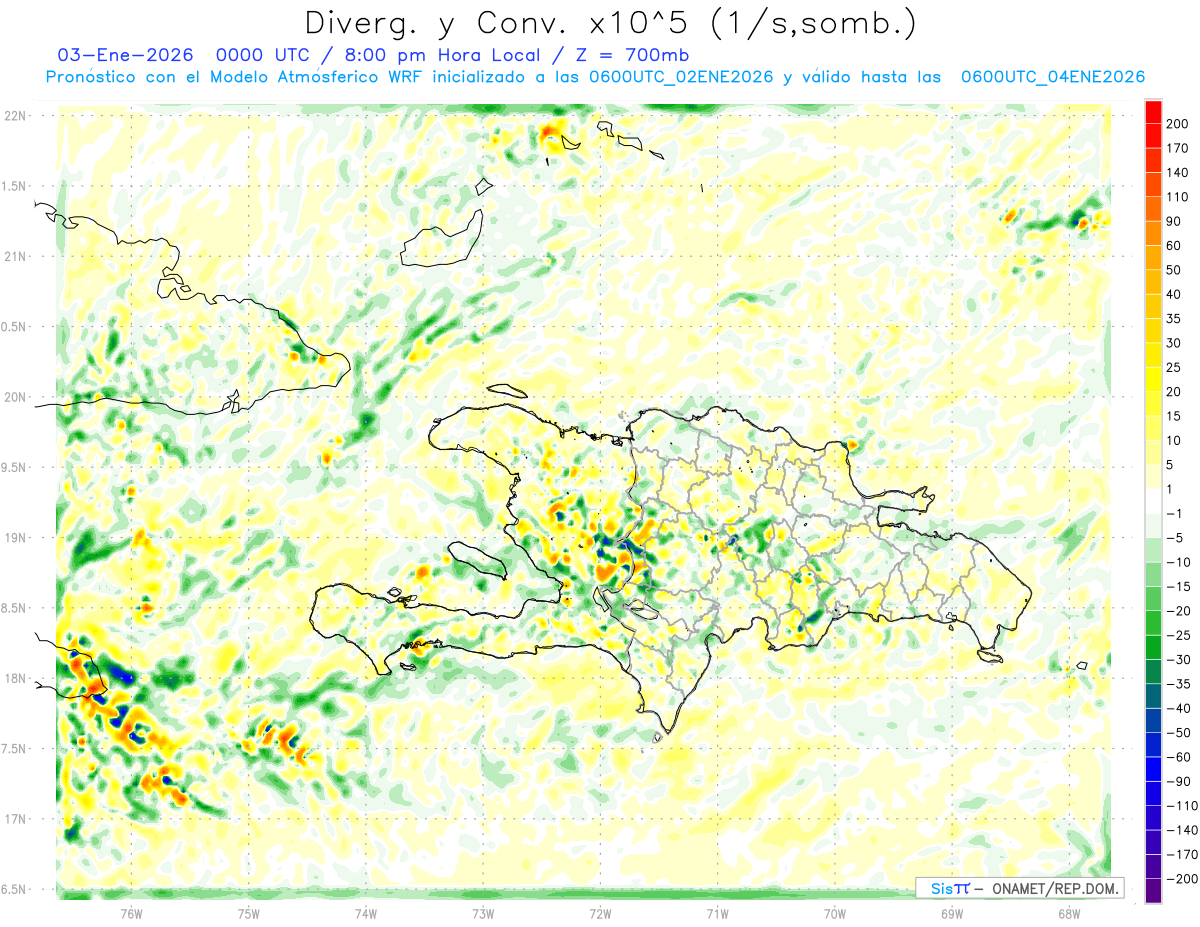
Task: Click the dark purple colorbar segment below -200
Action: (x=1153, y=890)
